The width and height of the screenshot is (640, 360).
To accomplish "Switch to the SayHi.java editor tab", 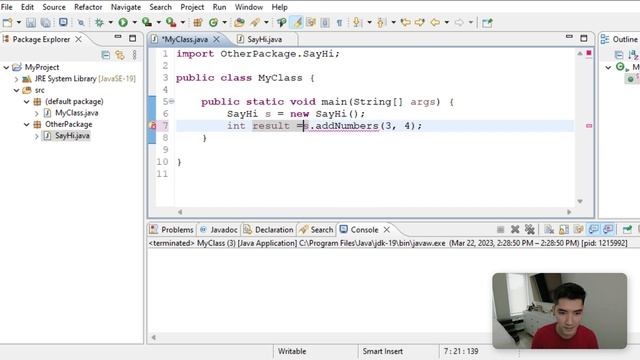I will click(264, 39).
